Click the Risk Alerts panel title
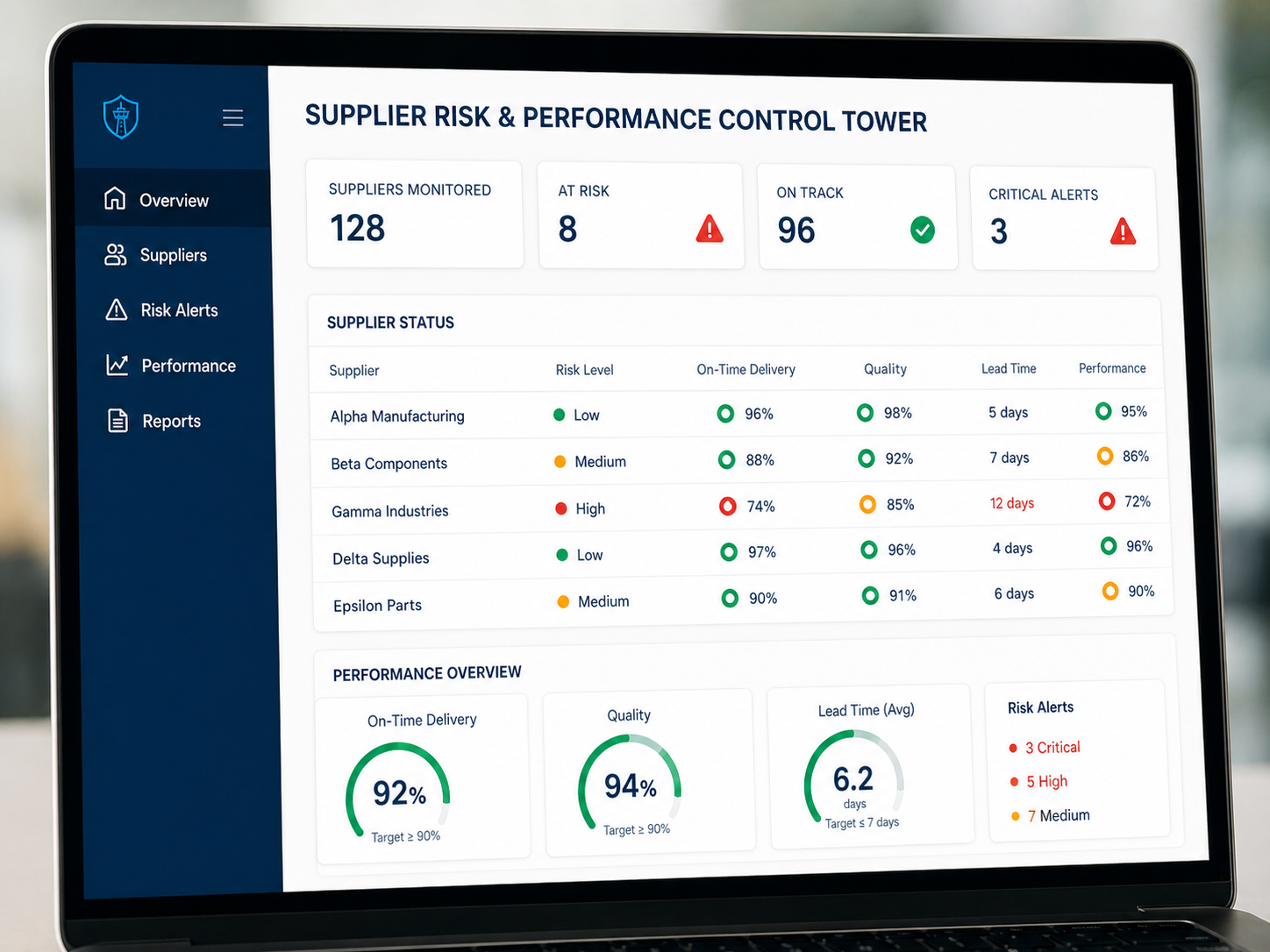 pyautogui.click(x=1040, y=707)
